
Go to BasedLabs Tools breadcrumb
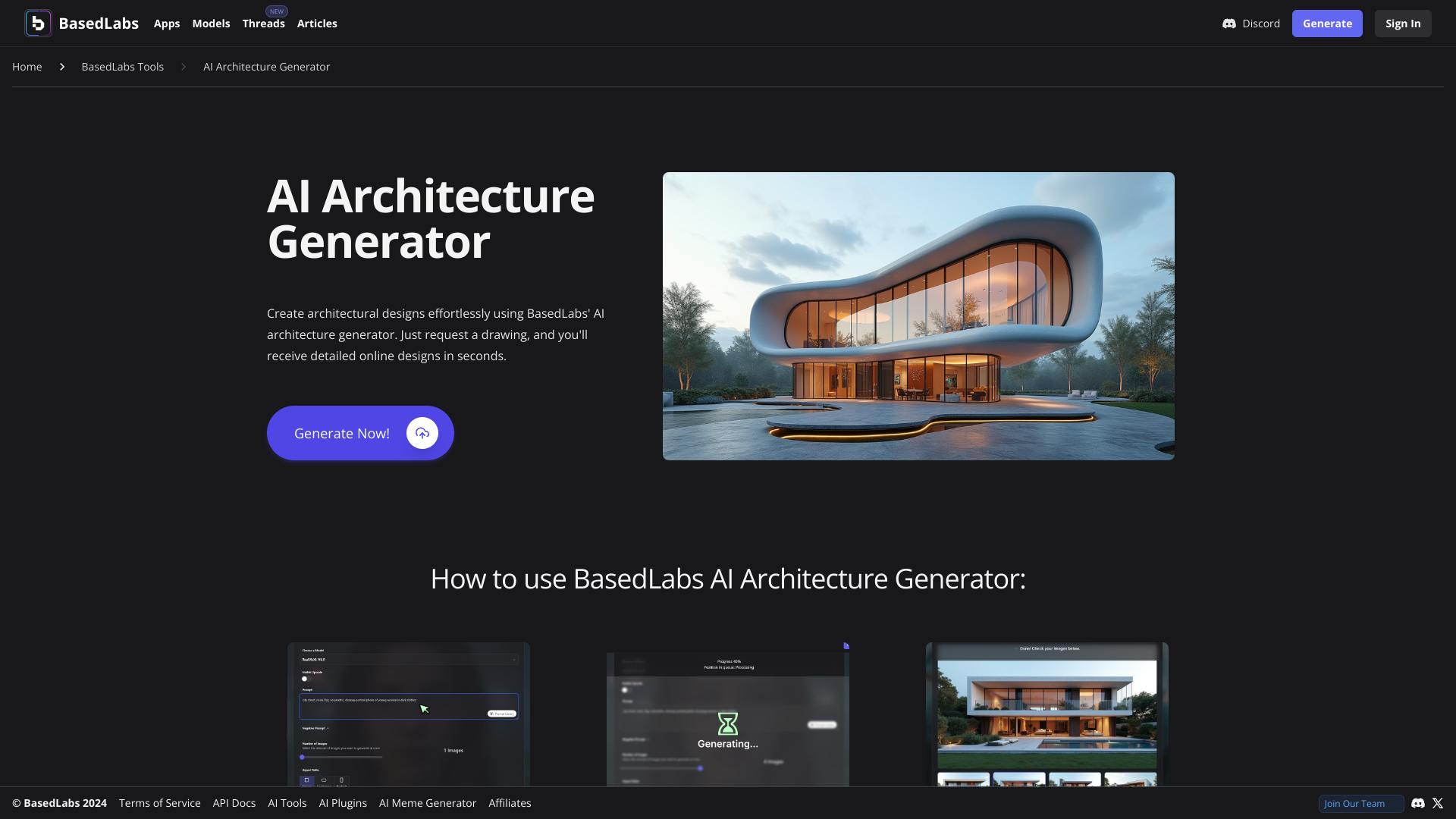tap(123, 67)
